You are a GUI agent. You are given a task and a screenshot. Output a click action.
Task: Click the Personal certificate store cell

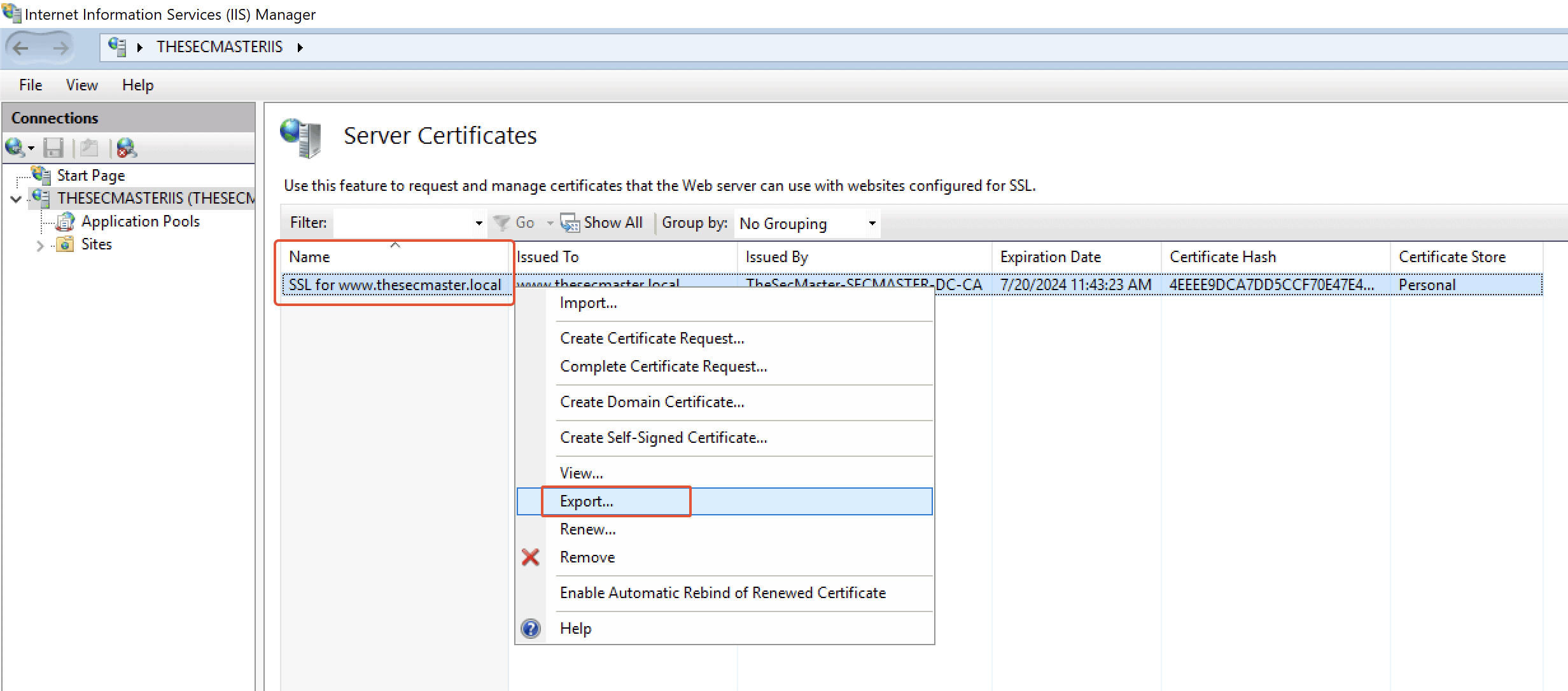(x=1427, y=284)
